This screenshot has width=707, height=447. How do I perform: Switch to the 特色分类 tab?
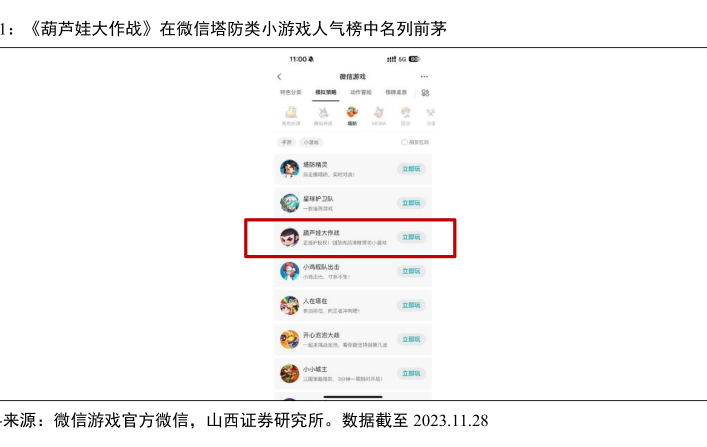pos(291,92)
